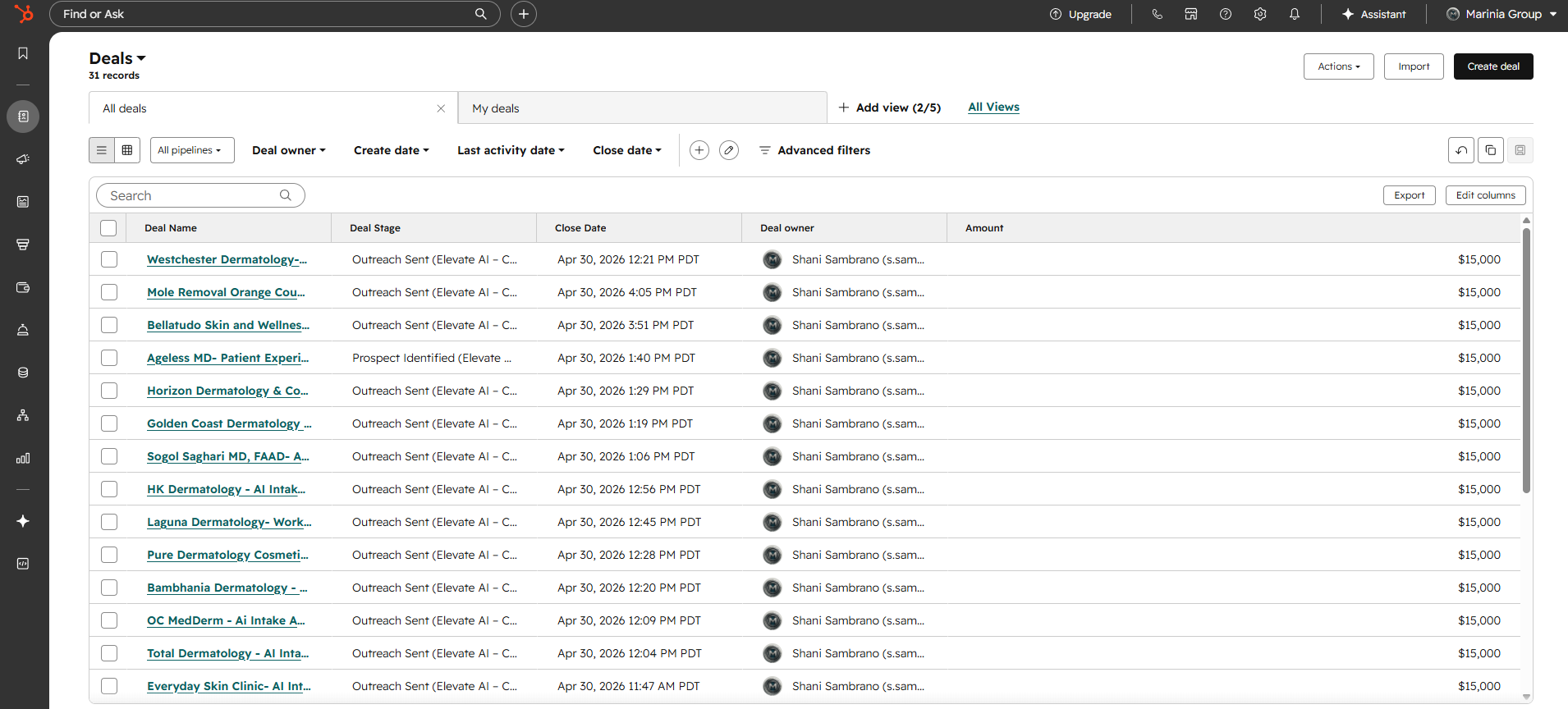The width and height of the screenshot is (1568, 709).
Task: Toggle the select-all deals header checkbox
Action: click(108, 228)
